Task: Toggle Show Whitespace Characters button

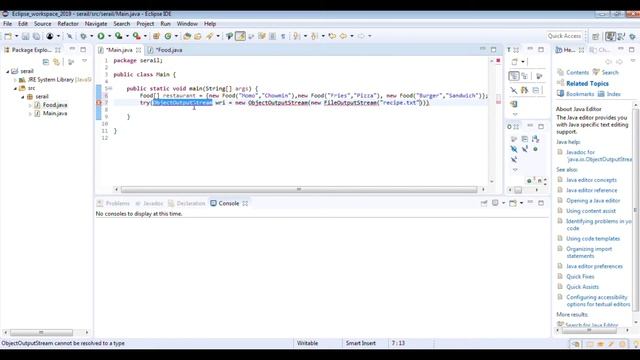Action: [283, 36]
